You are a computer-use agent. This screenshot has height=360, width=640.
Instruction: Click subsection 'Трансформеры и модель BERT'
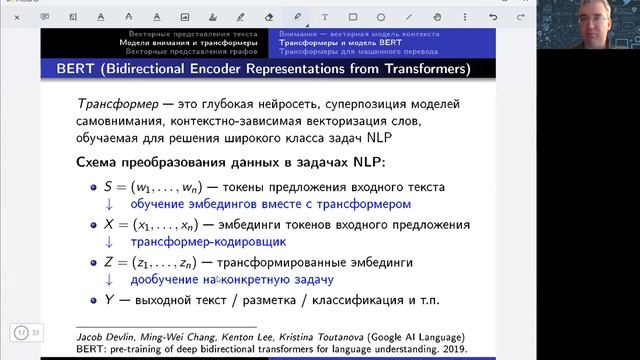point(340,42)
